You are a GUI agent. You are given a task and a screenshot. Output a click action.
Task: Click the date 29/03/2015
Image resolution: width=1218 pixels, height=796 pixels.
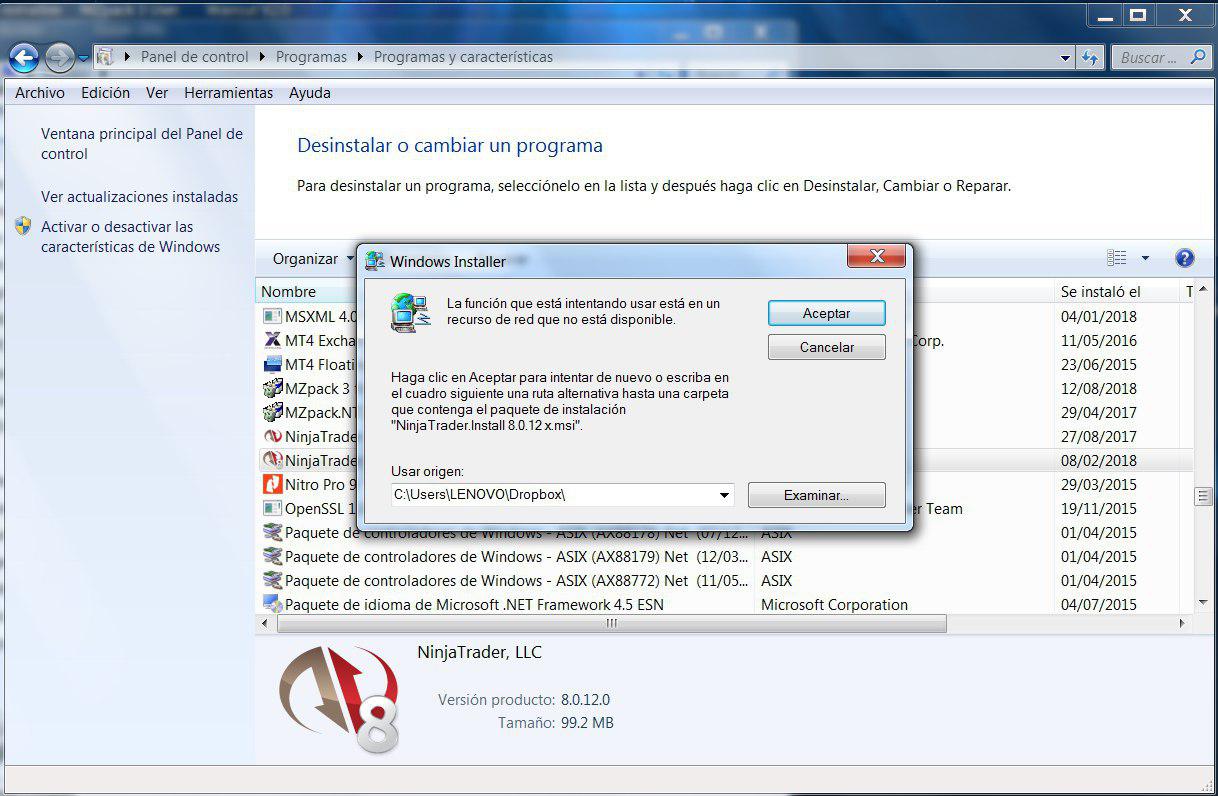pyautogui.click(x=1098, y=484)
